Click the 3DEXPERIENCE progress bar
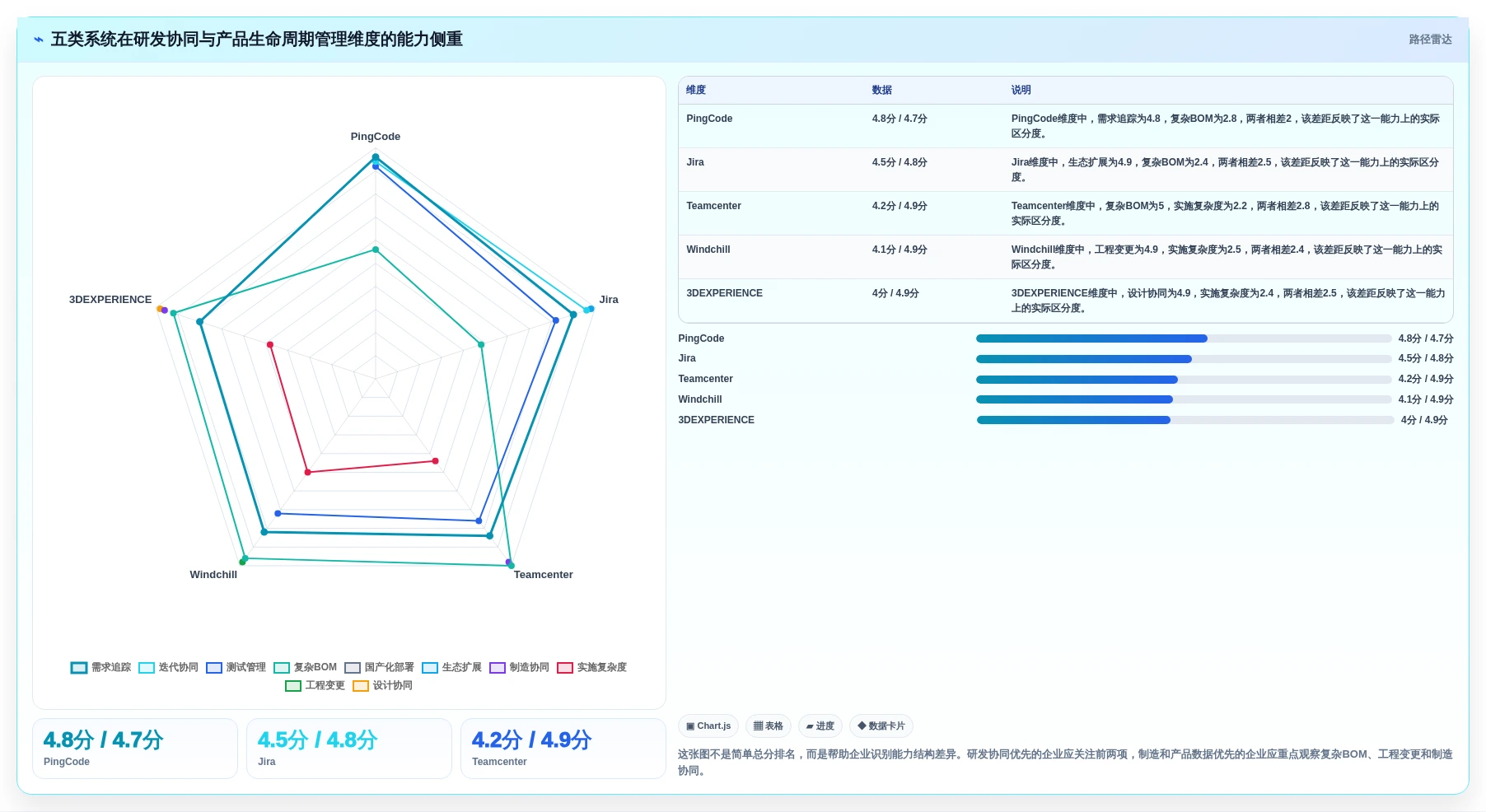 coord(1185,421)
